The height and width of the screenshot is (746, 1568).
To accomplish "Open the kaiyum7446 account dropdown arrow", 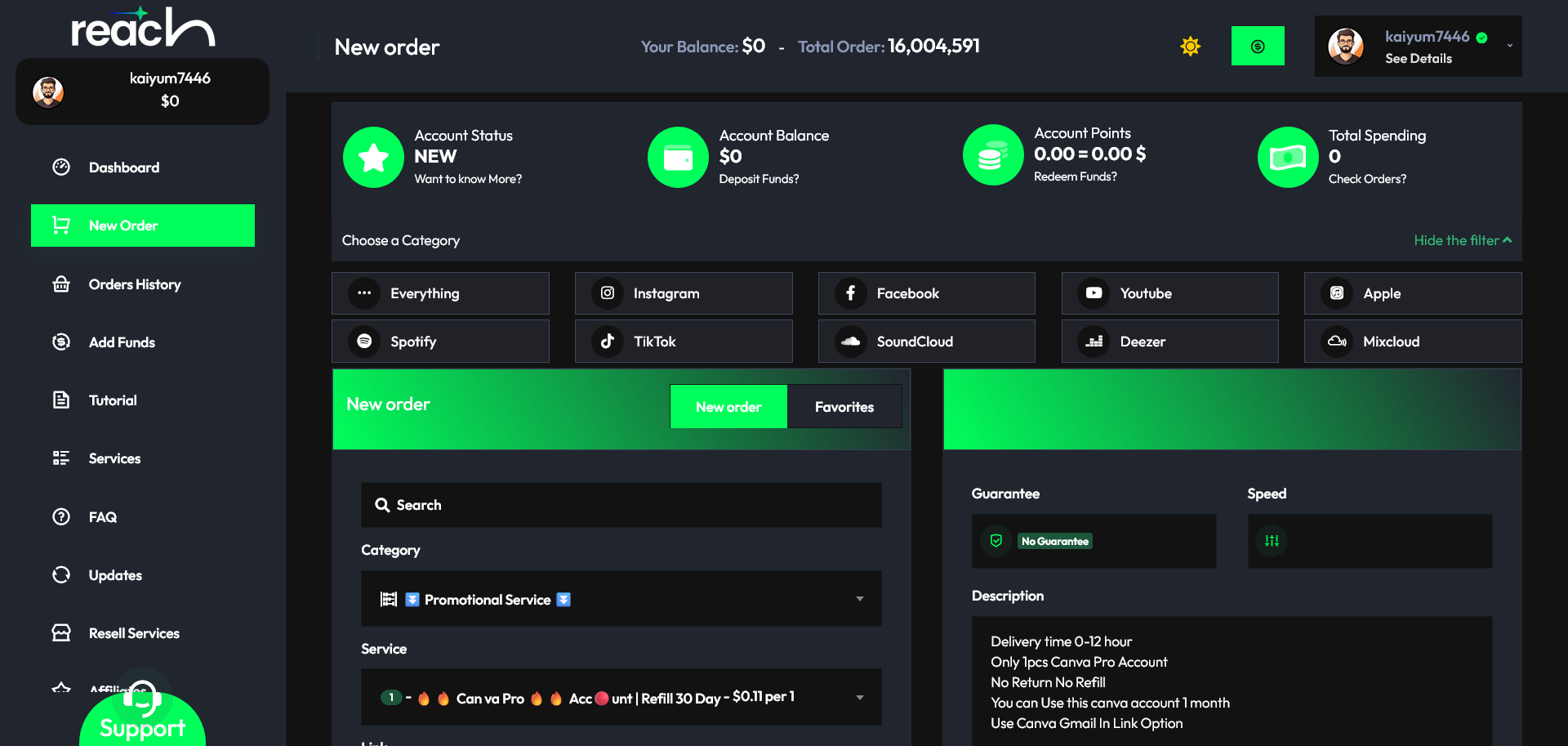I will click(1509, 46).
